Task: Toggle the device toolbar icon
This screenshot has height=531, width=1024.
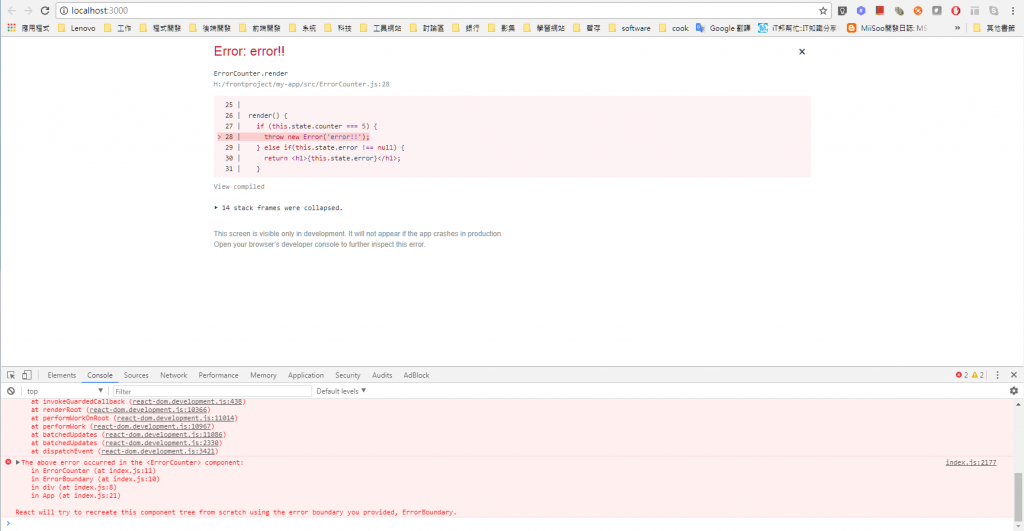Action: tap(26, 375)
